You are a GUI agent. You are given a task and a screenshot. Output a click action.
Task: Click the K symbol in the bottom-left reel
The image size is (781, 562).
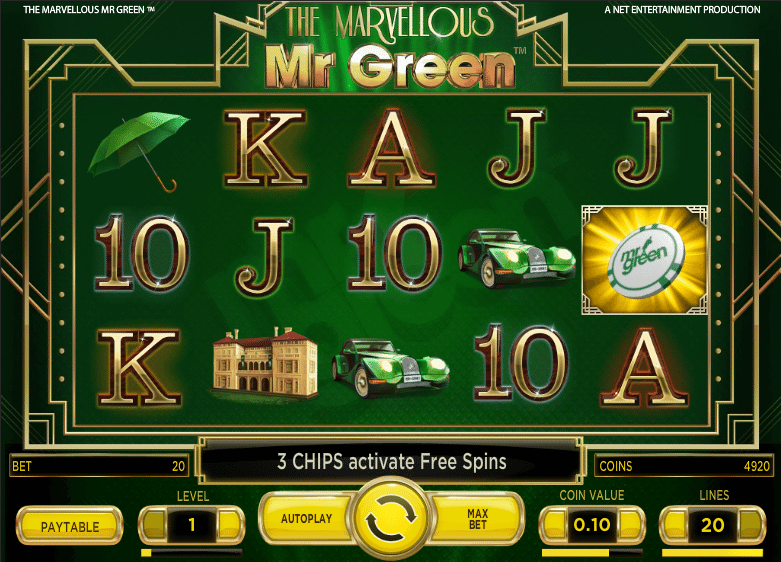(139, 367)
